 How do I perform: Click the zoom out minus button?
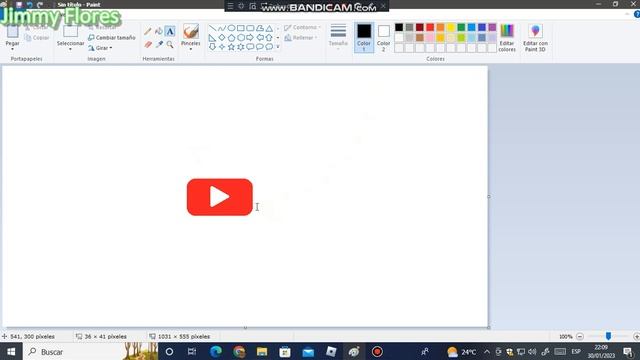[580, 336]
